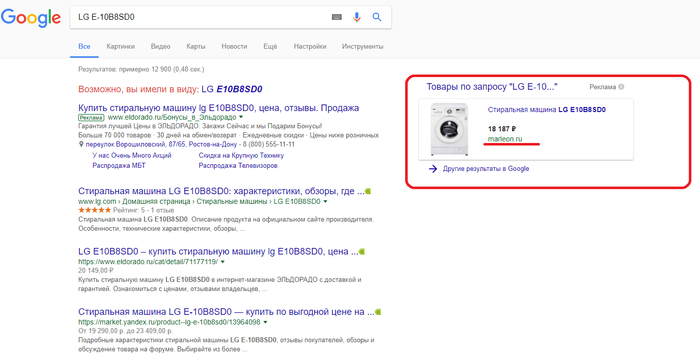Open lg.com result 'характеристики, обзоры, где'

pyautogui.click(x=221, y=191)
